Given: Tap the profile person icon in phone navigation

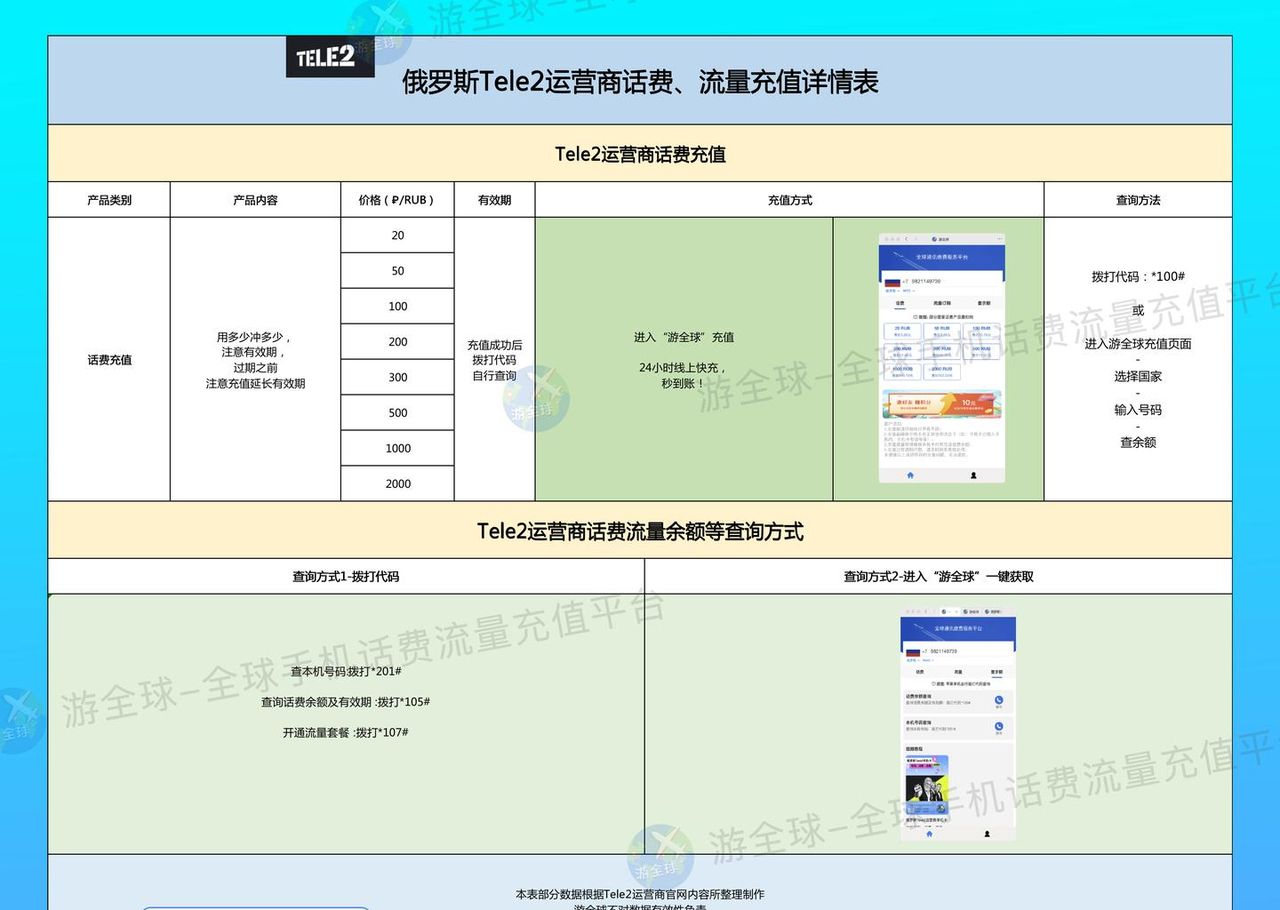Looking at the screenshot, I should pos(973,474).
